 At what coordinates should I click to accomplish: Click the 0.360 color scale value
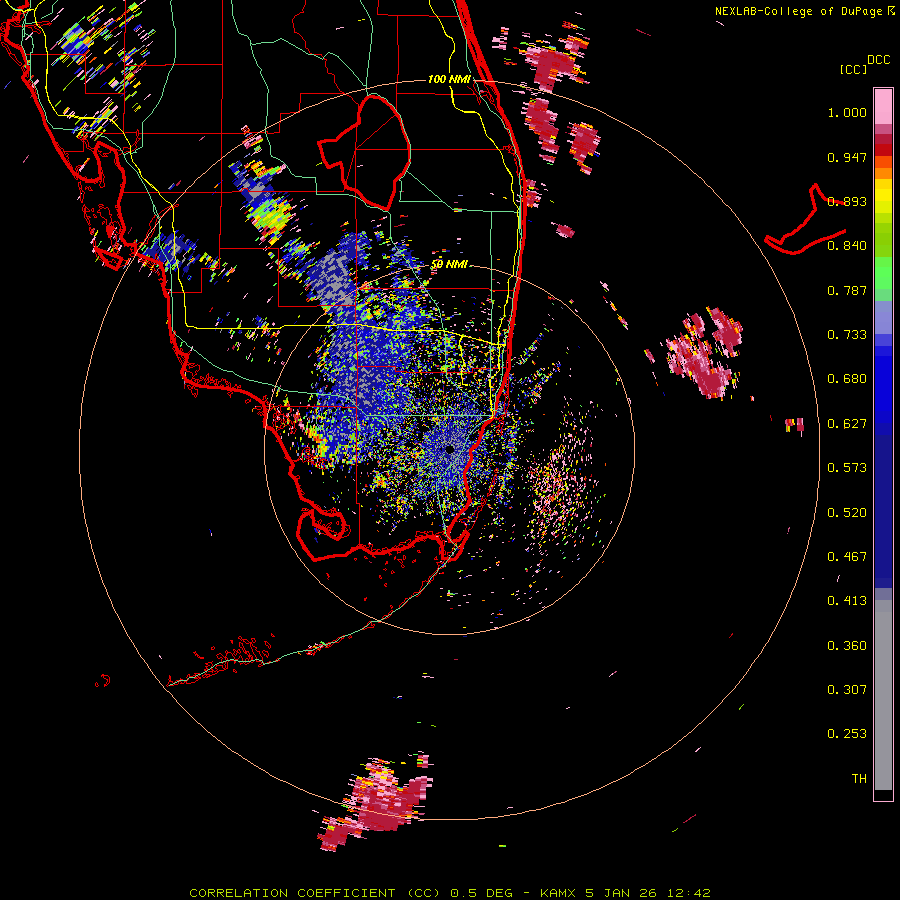tap(847, 646)
